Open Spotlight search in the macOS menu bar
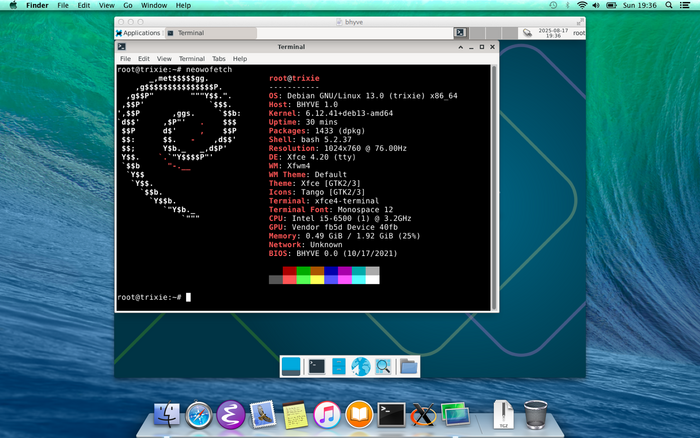 [x=669, y=5]
